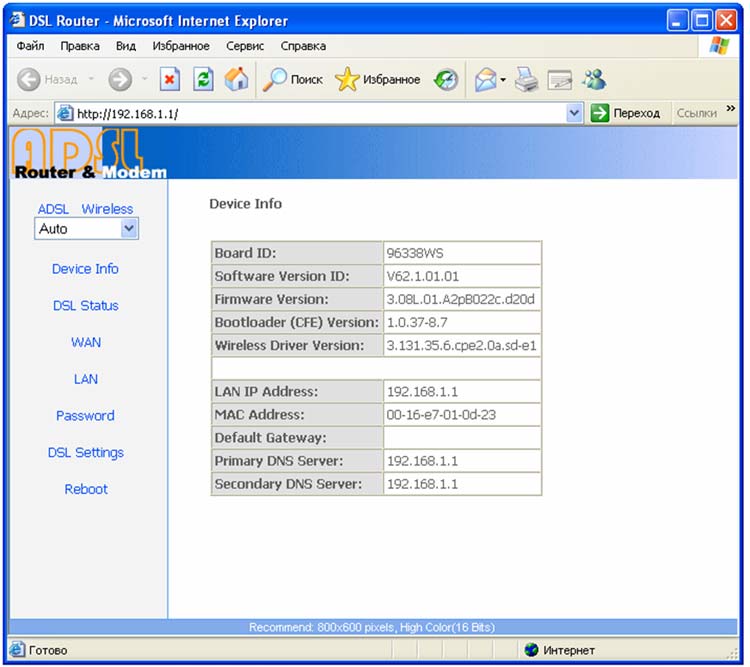
Task: Click the green Refresh page icon
Action: click(203, 80)
